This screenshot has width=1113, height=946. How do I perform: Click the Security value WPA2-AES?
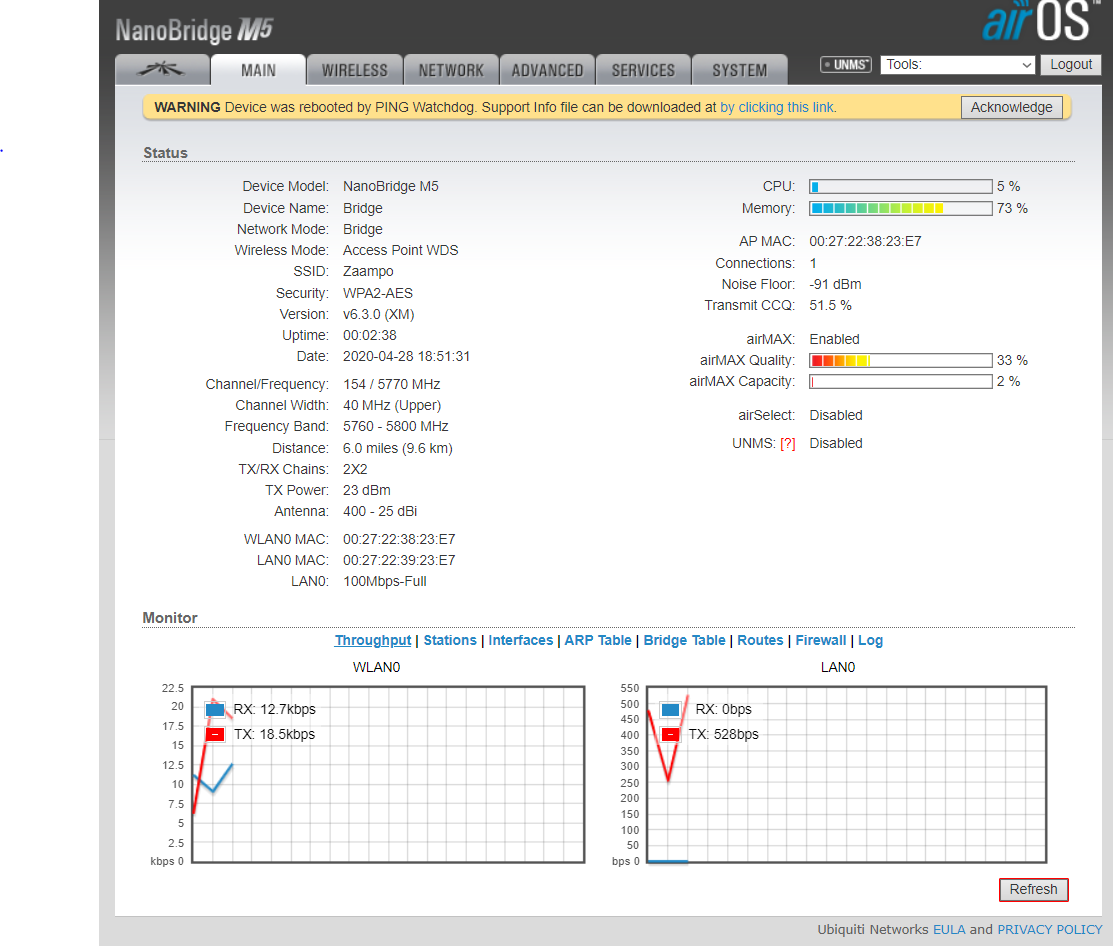point(378,293)
